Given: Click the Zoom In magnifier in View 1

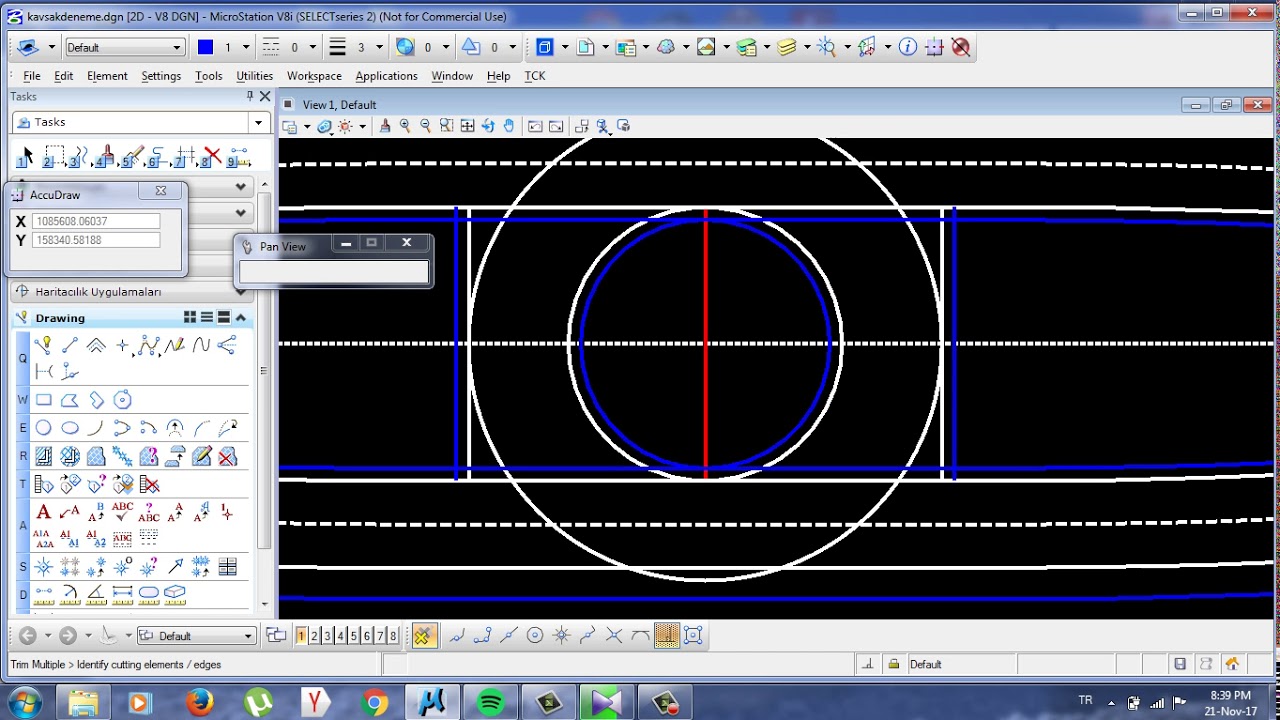Looking at the screenshot, I should [x=405, y=126].
